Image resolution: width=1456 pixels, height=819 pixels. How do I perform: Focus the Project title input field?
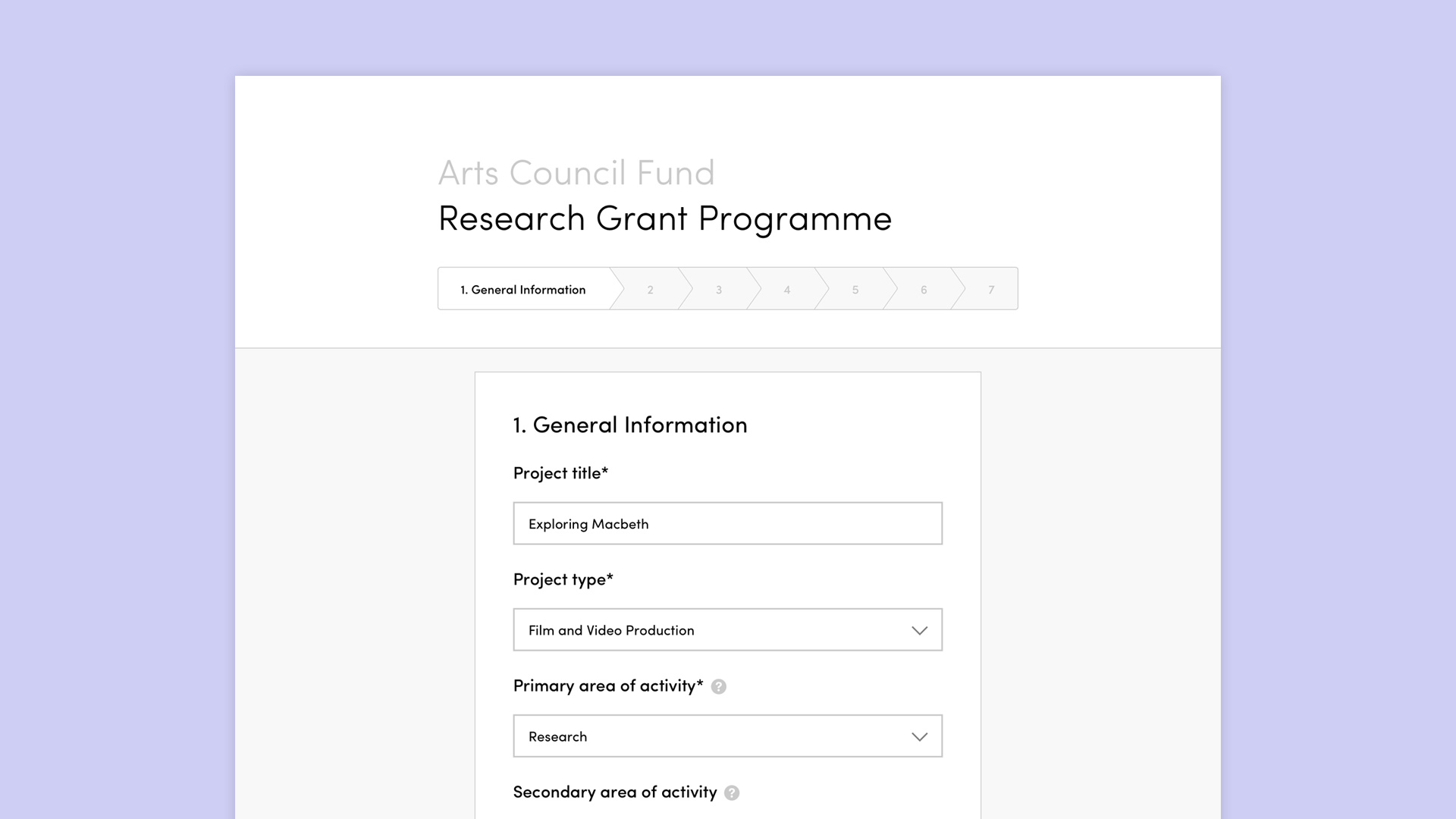click(728, 523)
